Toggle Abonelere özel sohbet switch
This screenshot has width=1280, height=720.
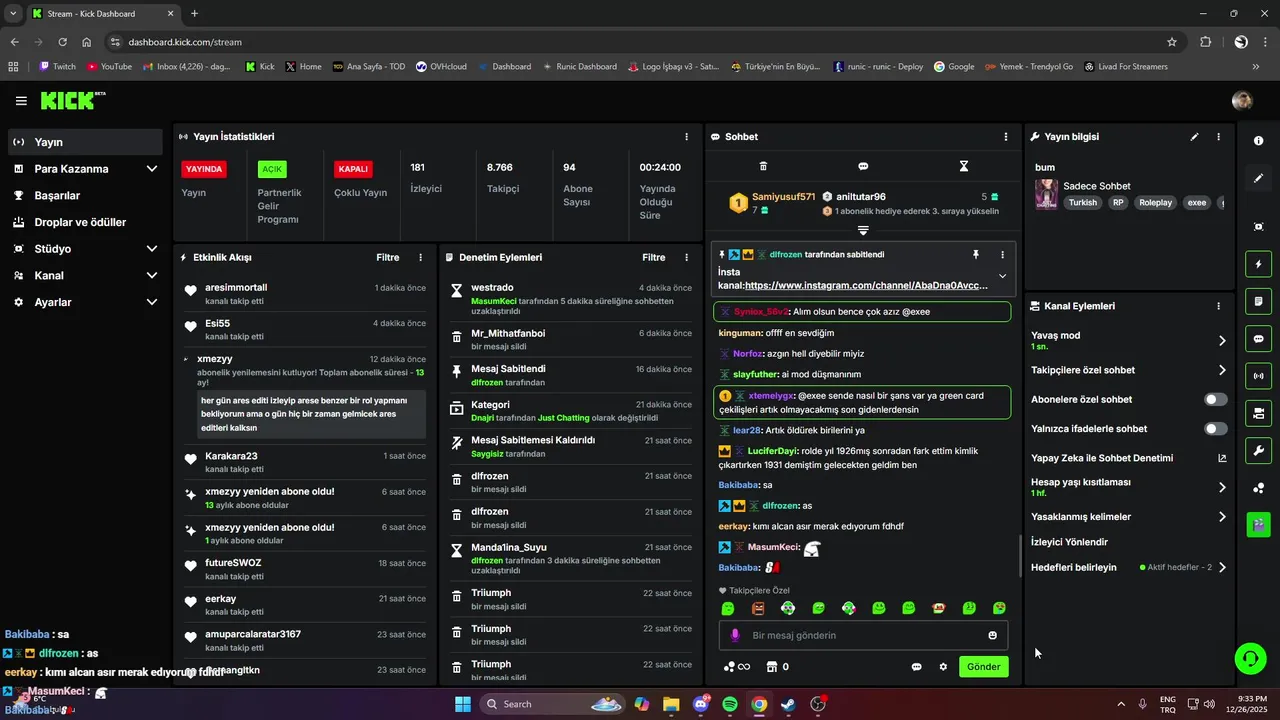pyautogui.click(x=1215, y=399)
